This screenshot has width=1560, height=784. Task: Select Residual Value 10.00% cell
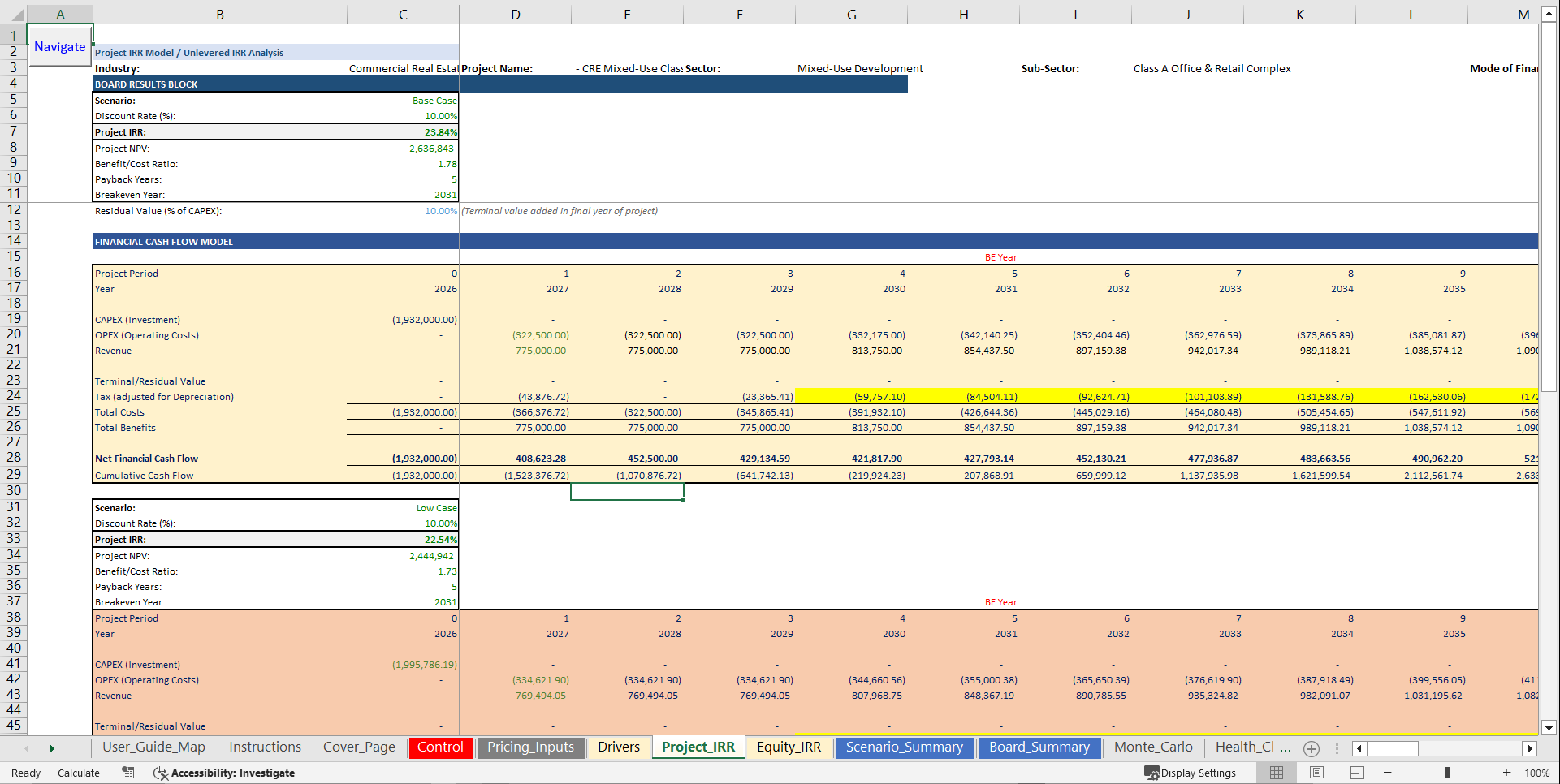(x=403, y=211)
